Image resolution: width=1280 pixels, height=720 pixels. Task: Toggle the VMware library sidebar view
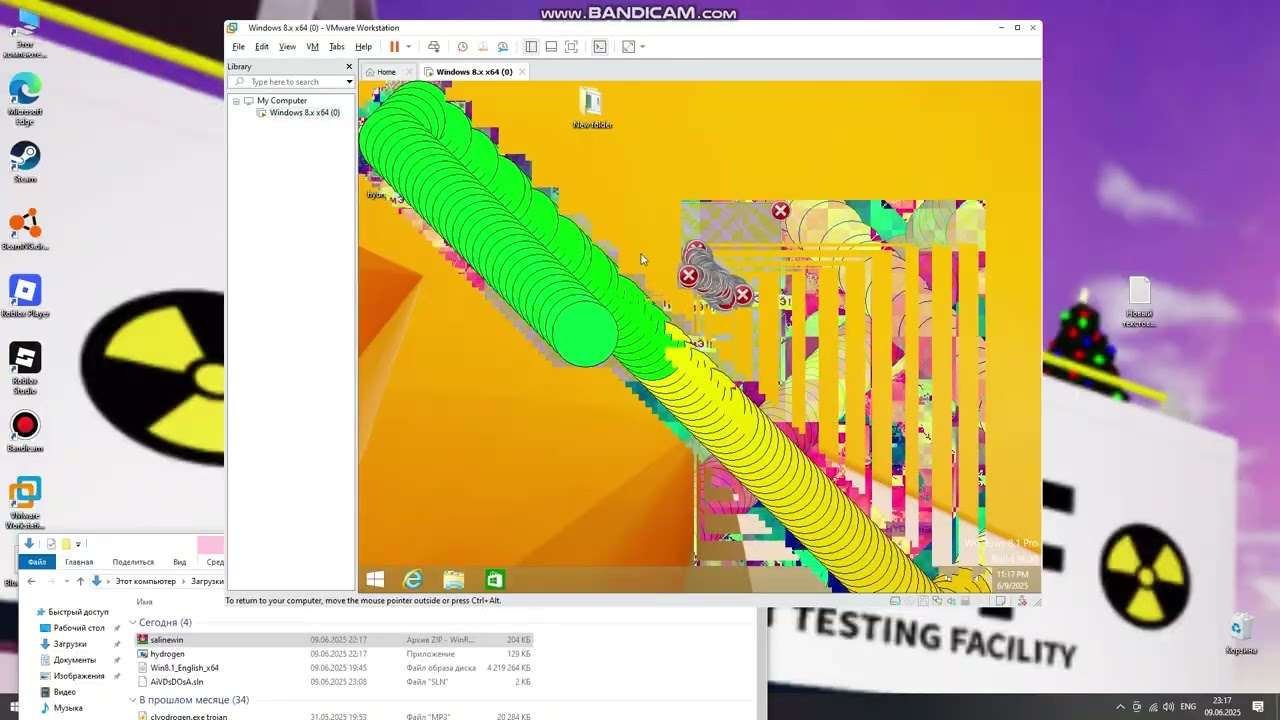tap(531, 47)
